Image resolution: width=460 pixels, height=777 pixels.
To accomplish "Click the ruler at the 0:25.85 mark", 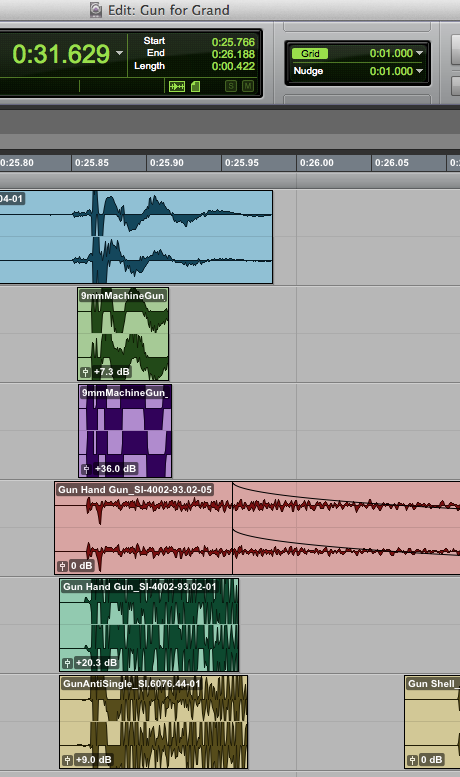I will pyautogui.click(x=92, y=163).
